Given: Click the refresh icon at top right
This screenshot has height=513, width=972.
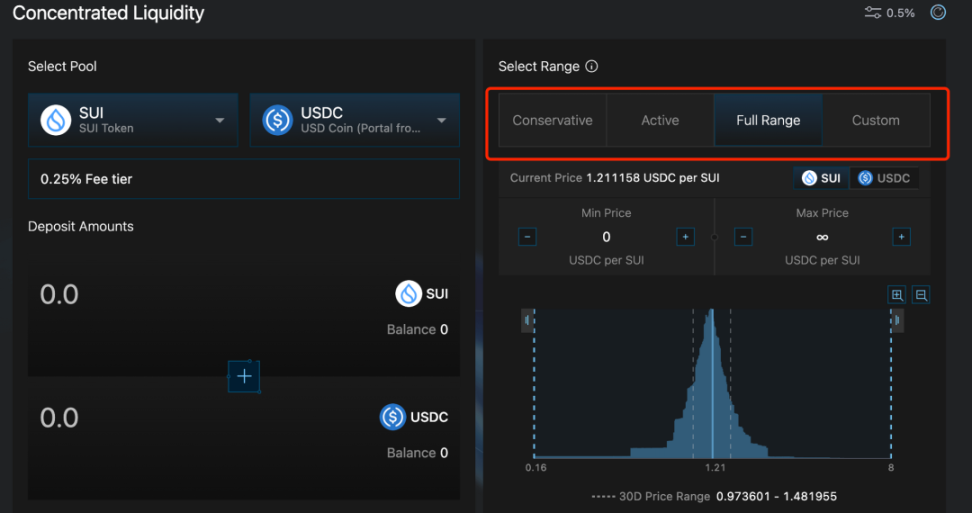Looking at the screenshot, I should click(938, 12).
